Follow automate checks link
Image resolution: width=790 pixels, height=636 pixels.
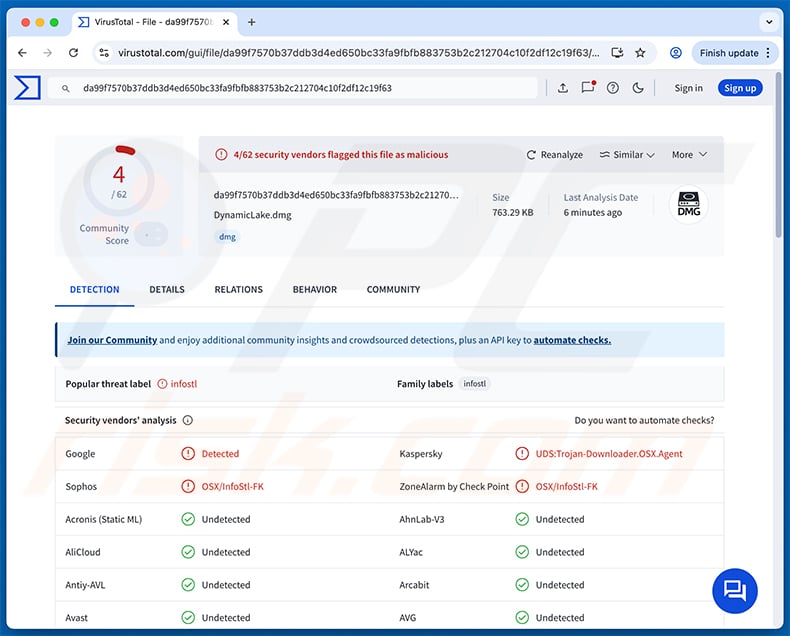tap(572, 340)
